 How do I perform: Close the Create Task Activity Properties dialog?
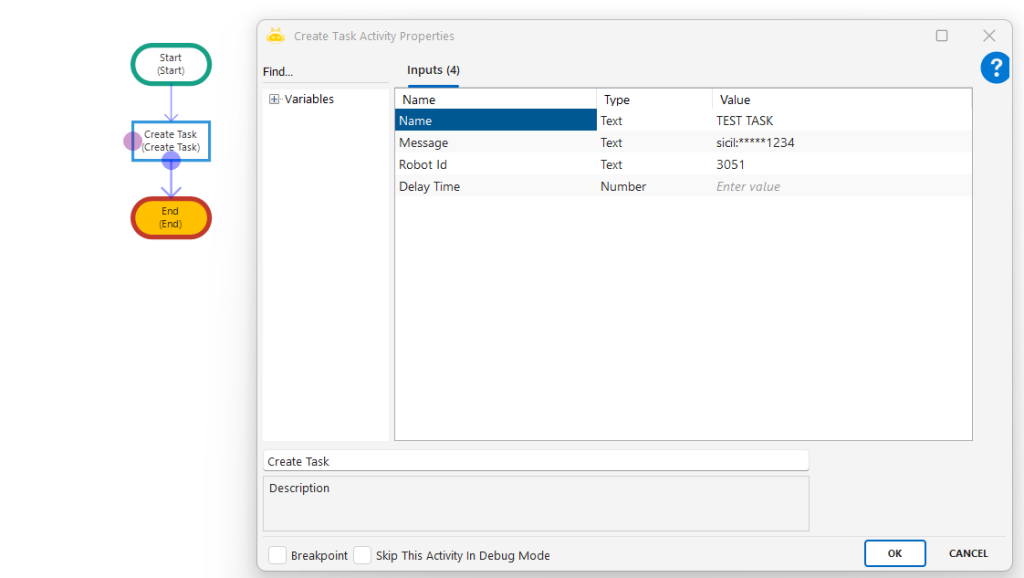pos(989,36)
